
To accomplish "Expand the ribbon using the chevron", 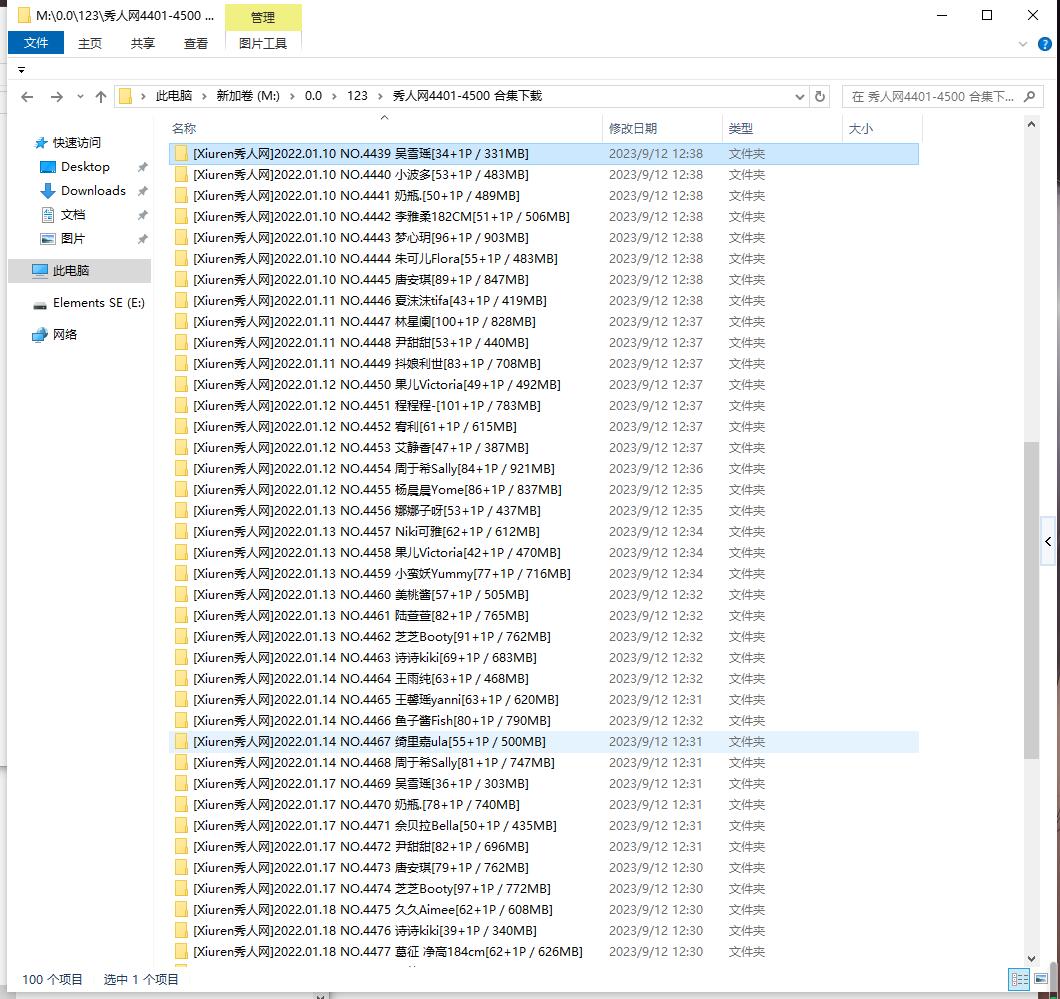I will pyautogui.click(x=1022, y=44).
